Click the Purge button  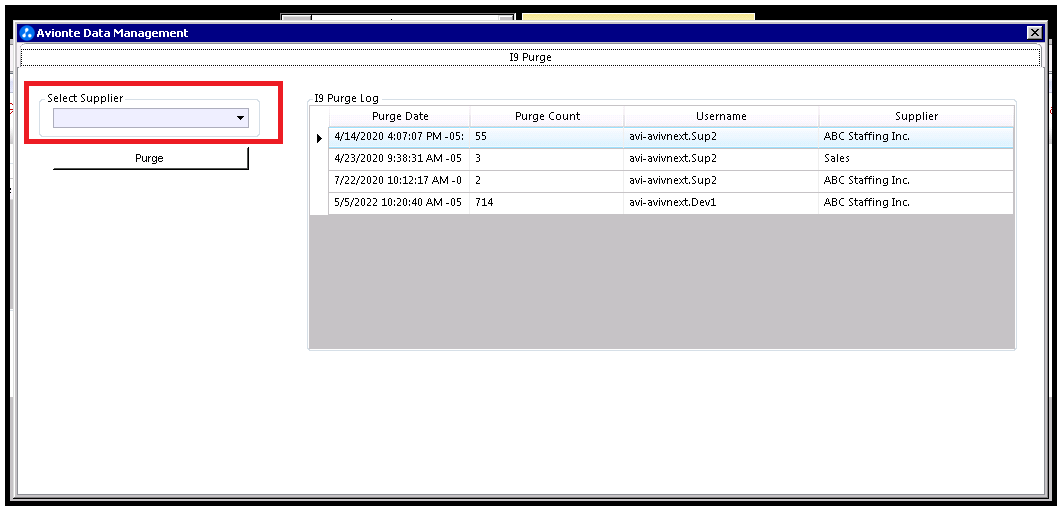[x=151, y=158]
